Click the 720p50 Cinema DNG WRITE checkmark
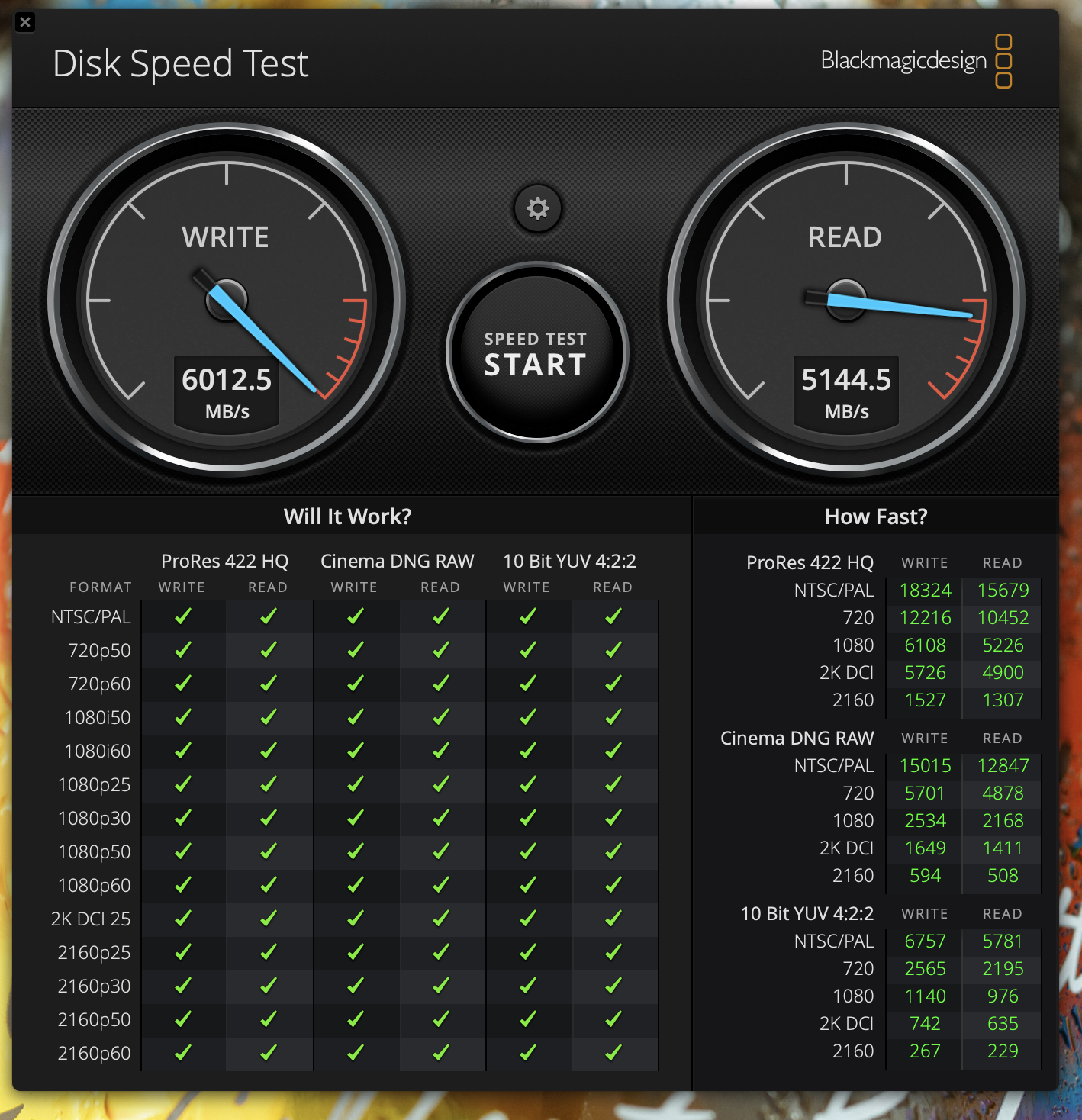 tap(355, 649)
